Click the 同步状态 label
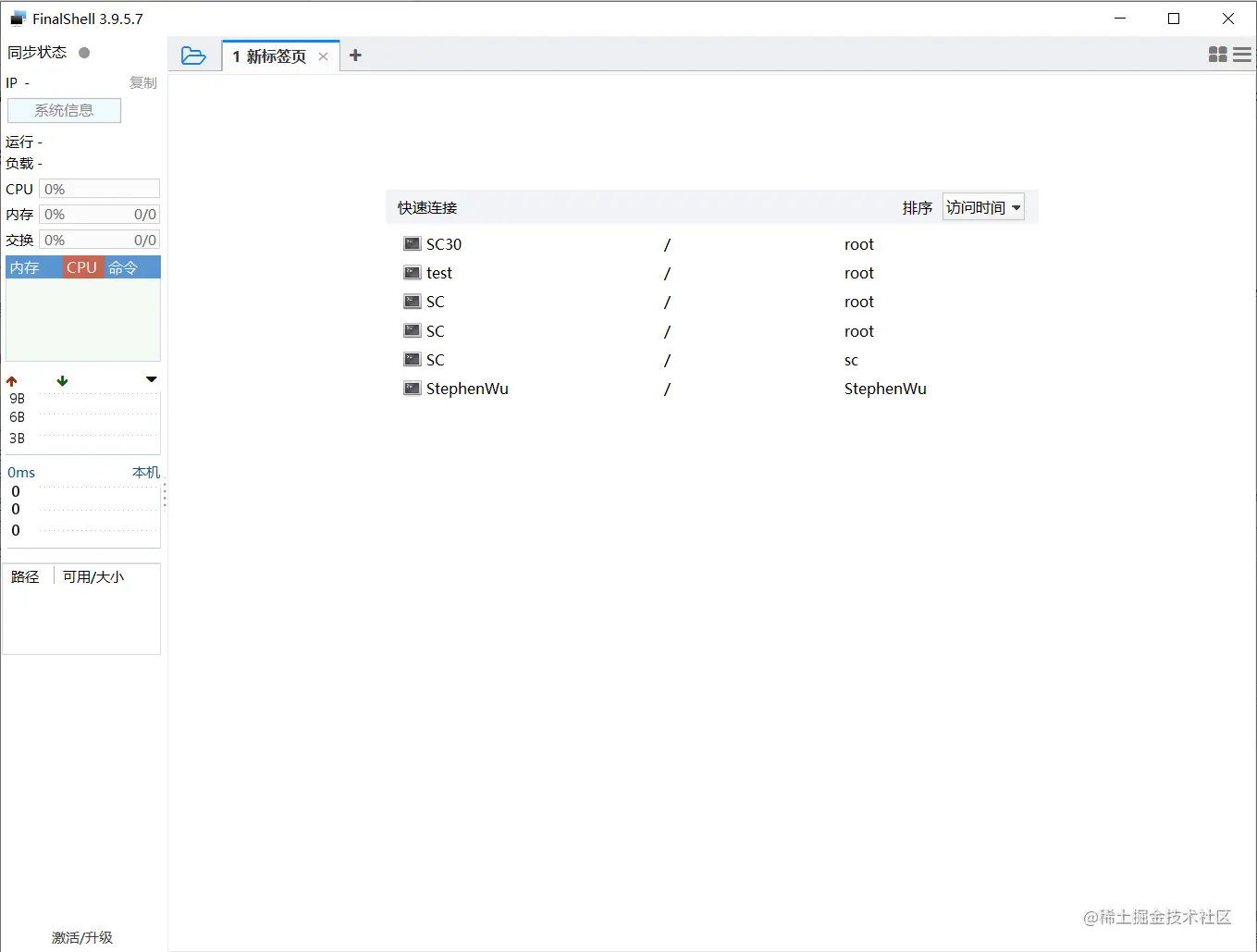The width and height of the screenshot is (1257, 952). click(37, 53)
